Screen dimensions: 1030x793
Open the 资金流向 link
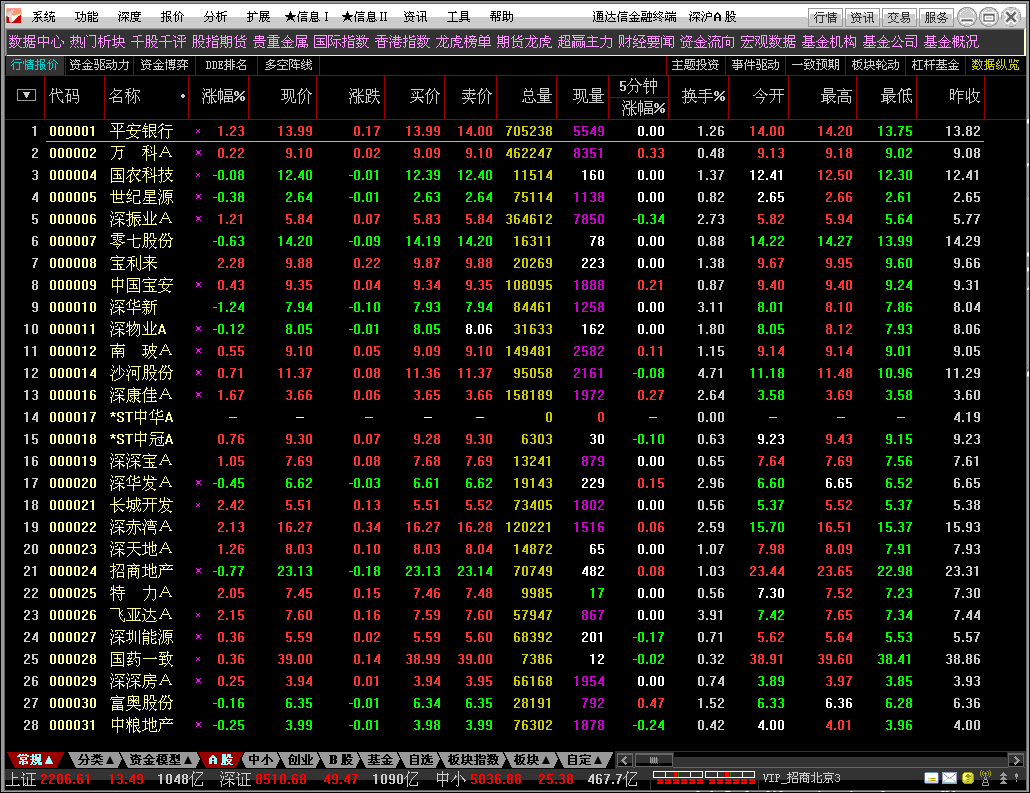click(x=707, y=42)
